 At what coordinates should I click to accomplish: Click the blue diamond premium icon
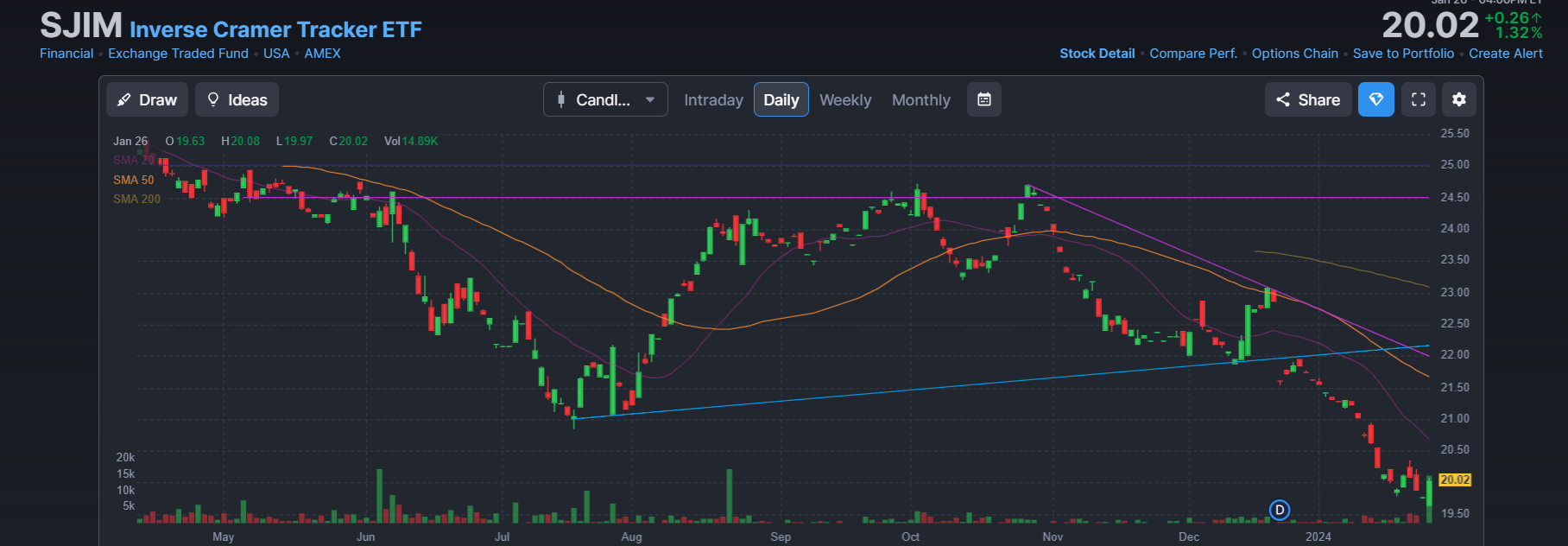1376,99
